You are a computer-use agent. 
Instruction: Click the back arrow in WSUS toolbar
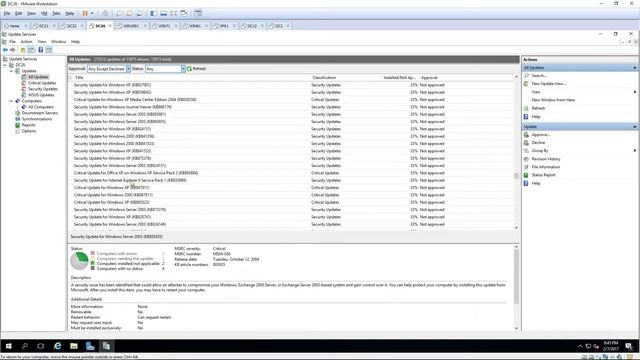(5, 50)
